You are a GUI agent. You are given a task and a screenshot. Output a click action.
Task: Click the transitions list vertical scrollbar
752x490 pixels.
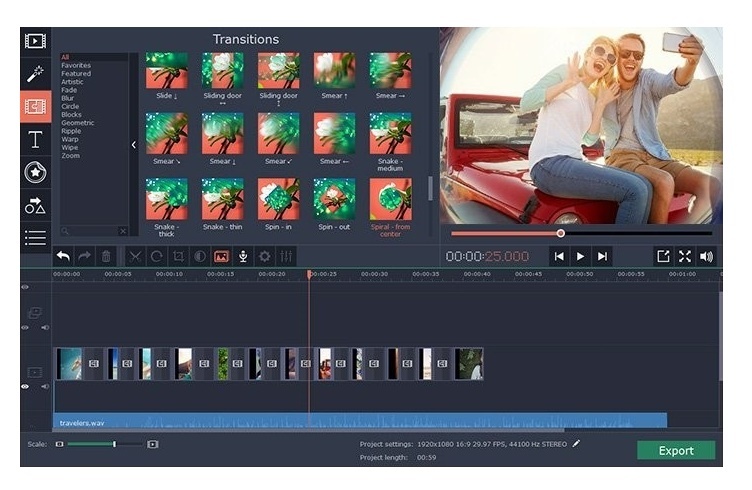(430, 188)
